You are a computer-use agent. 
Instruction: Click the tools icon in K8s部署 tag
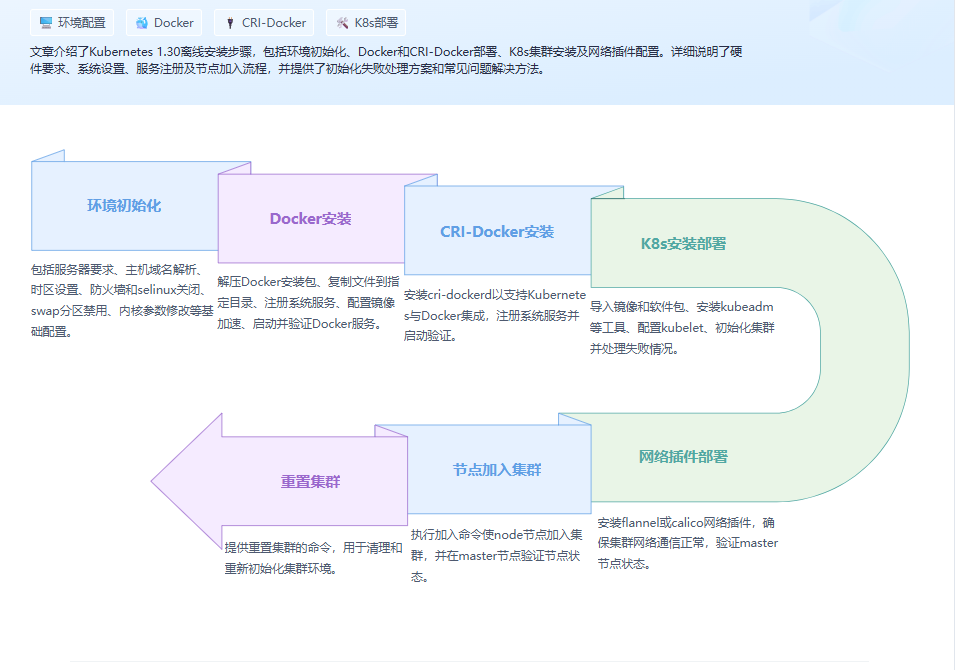tap(342, 23)
